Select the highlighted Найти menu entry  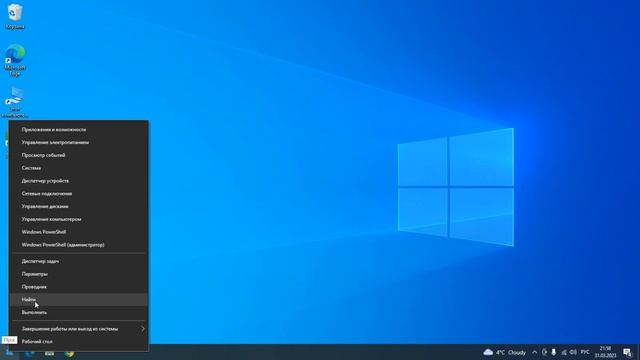[x=78, y=300]
